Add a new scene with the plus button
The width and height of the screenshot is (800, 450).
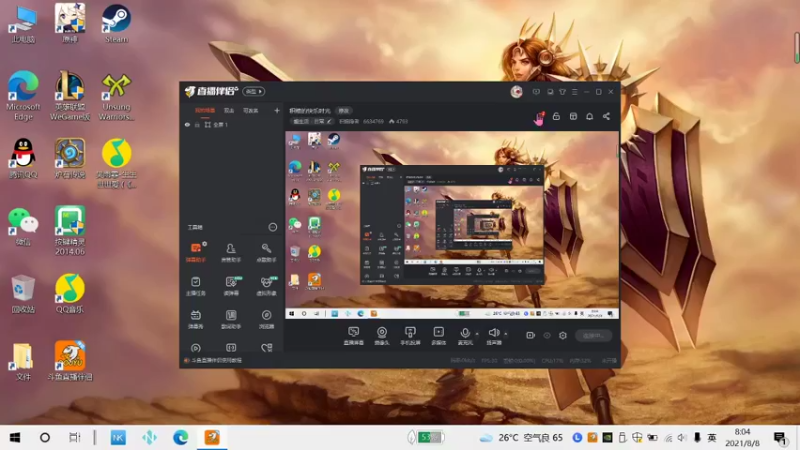[277, 110]
